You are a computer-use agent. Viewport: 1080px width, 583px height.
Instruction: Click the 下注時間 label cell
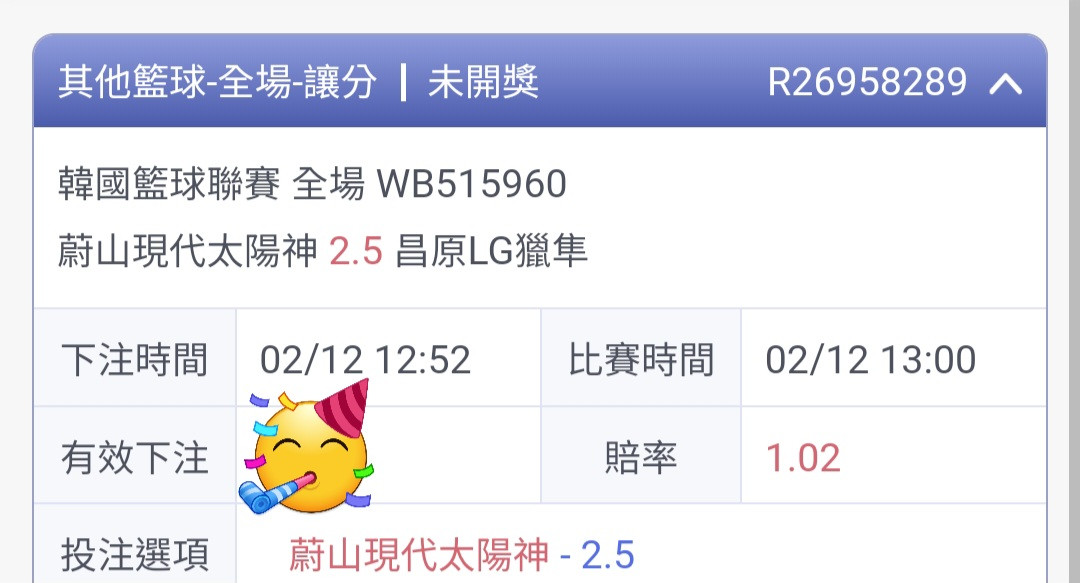[135, 358]
